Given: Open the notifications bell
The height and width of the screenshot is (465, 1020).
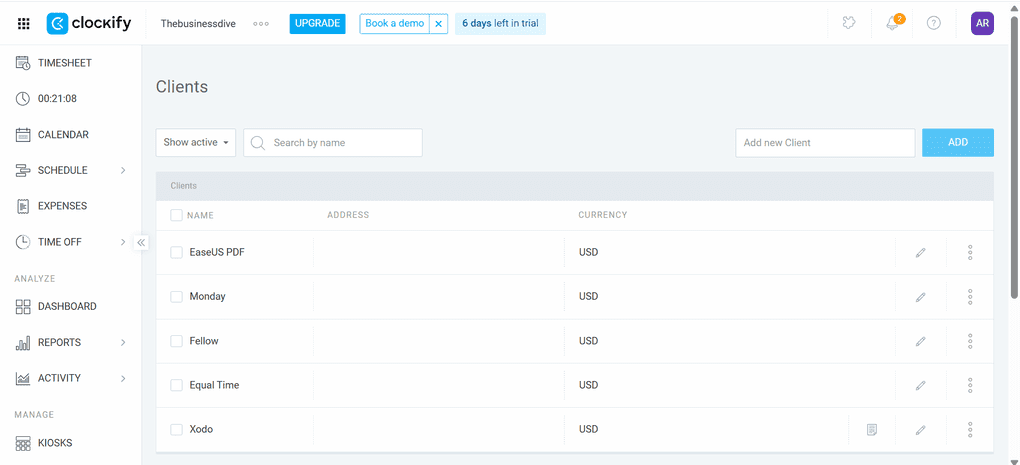Looking at the screenshot, I should coord(892,23).
